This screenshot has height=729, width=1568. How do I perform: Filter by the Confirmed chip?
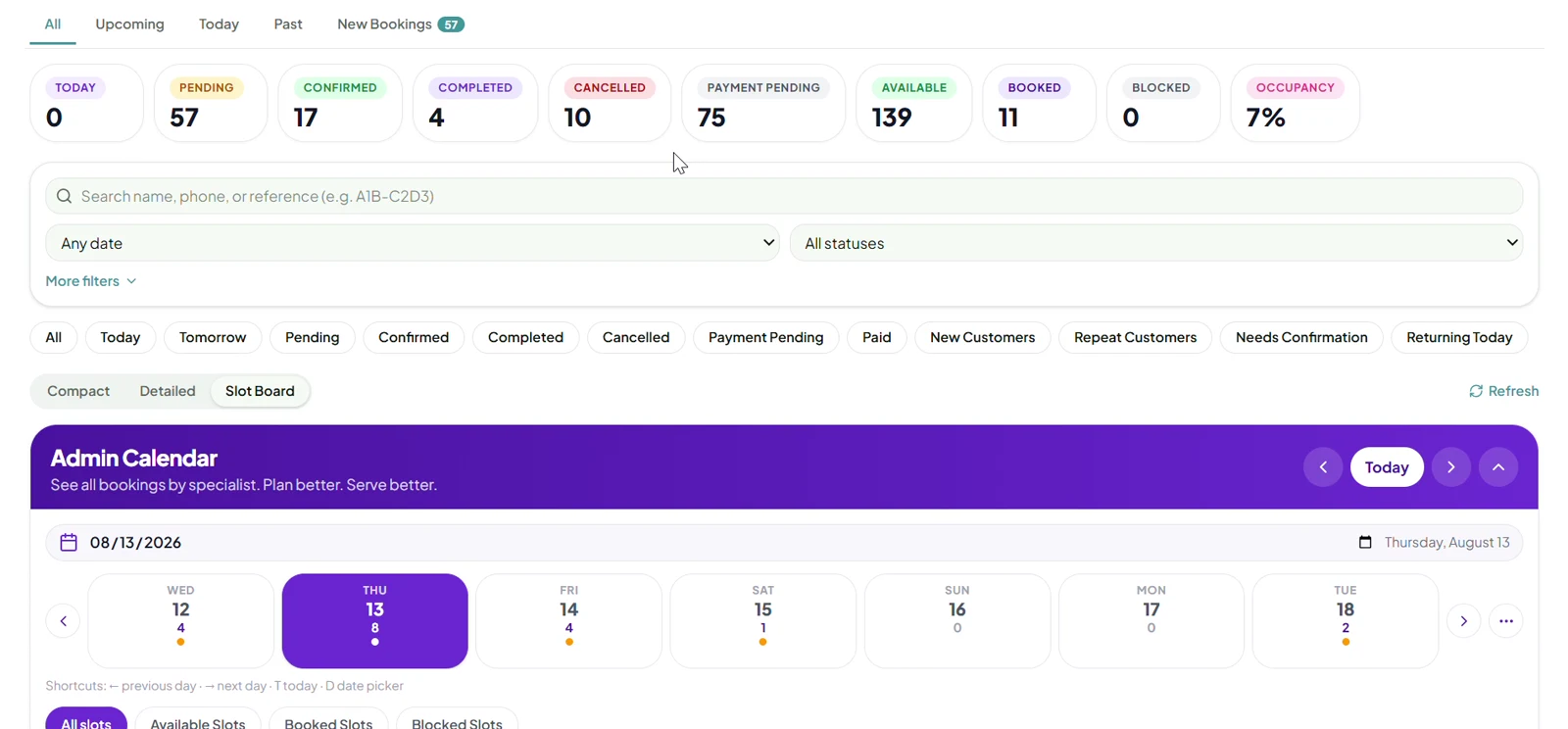tap(414, 337)
